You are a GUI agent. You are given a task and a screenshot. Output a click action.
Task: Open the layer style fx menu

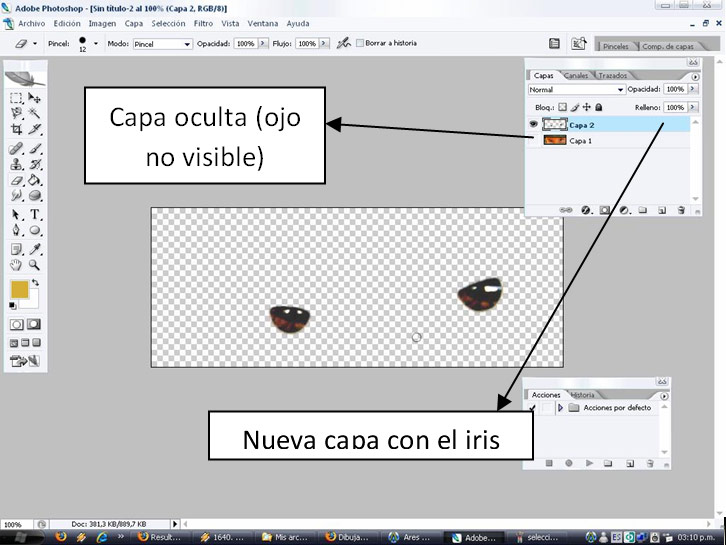click(586, 210)
